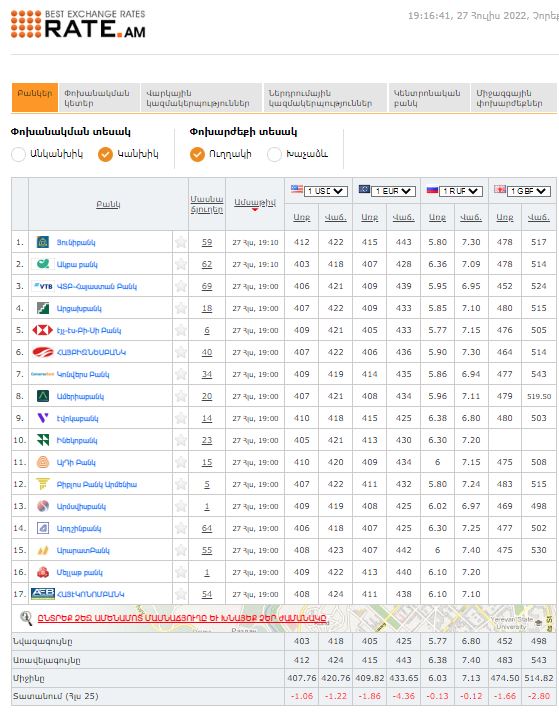This screenshot has height=712, width=559.
Task: Click the Byblos Bank yellow logo
Action: [43, 484]
